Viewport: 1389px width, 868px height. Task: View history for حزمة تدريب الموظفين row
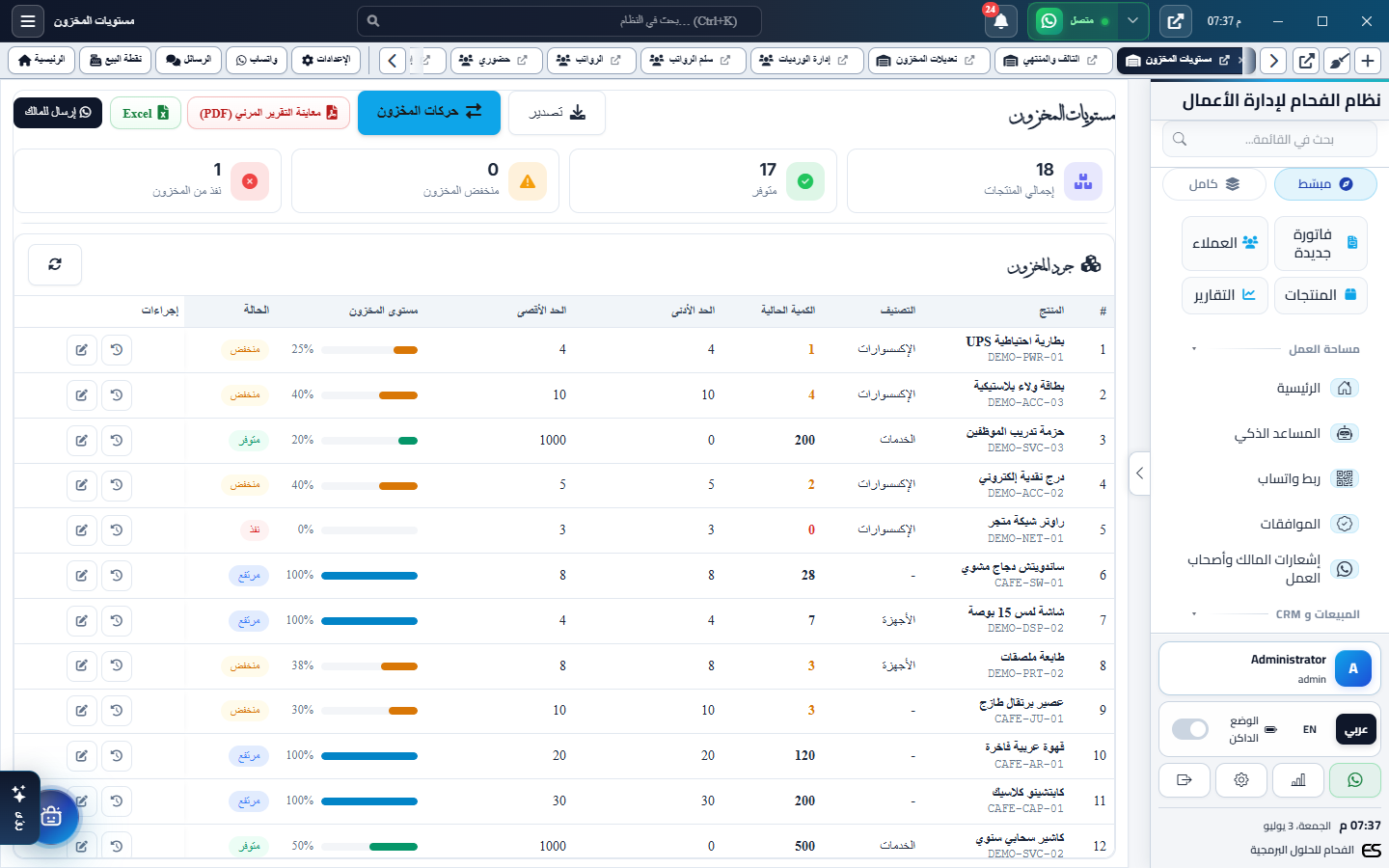click(117, 441)
